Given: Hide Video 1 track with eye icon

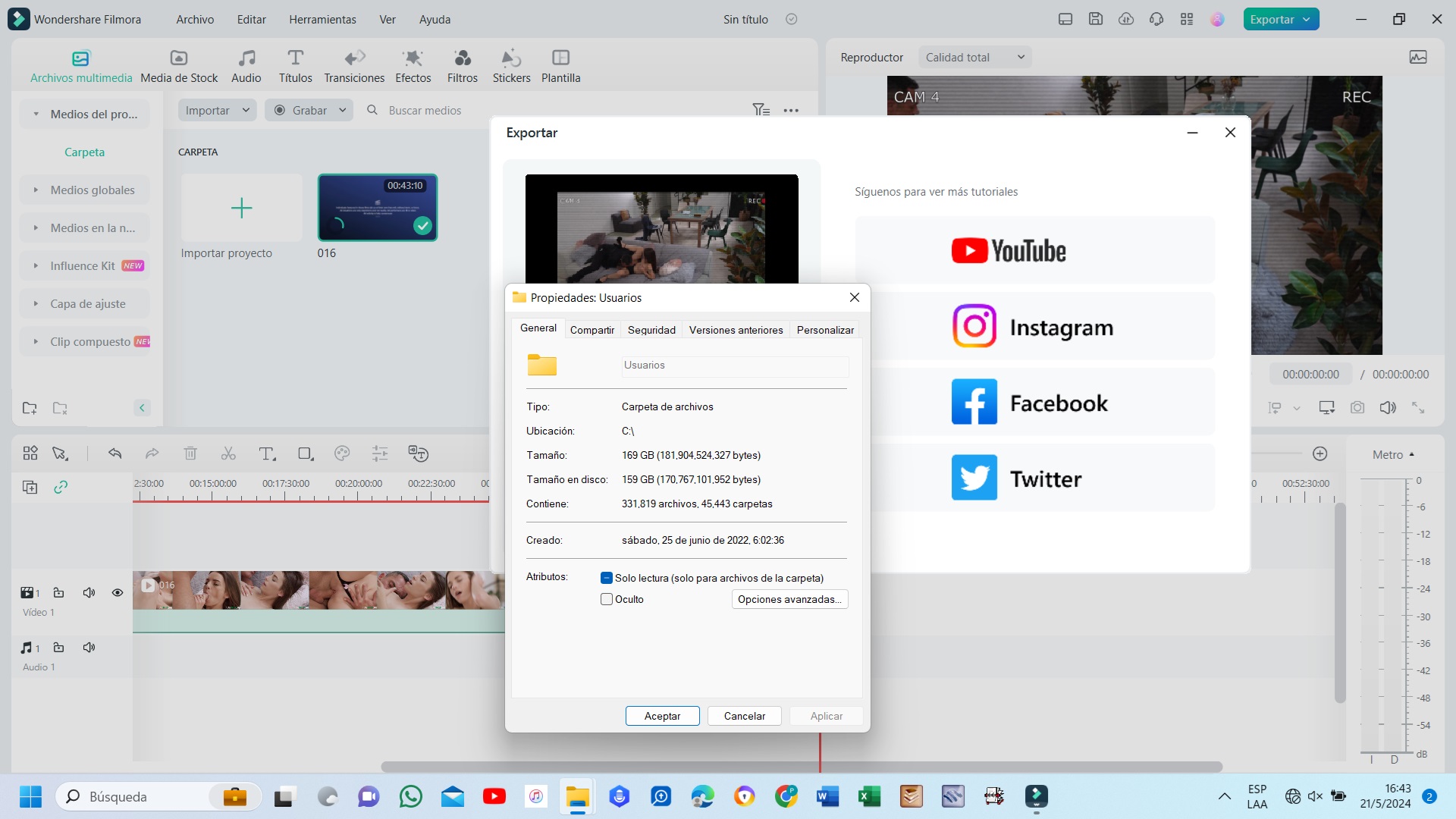Looking at the screenshot, I should tap(118, 592).
